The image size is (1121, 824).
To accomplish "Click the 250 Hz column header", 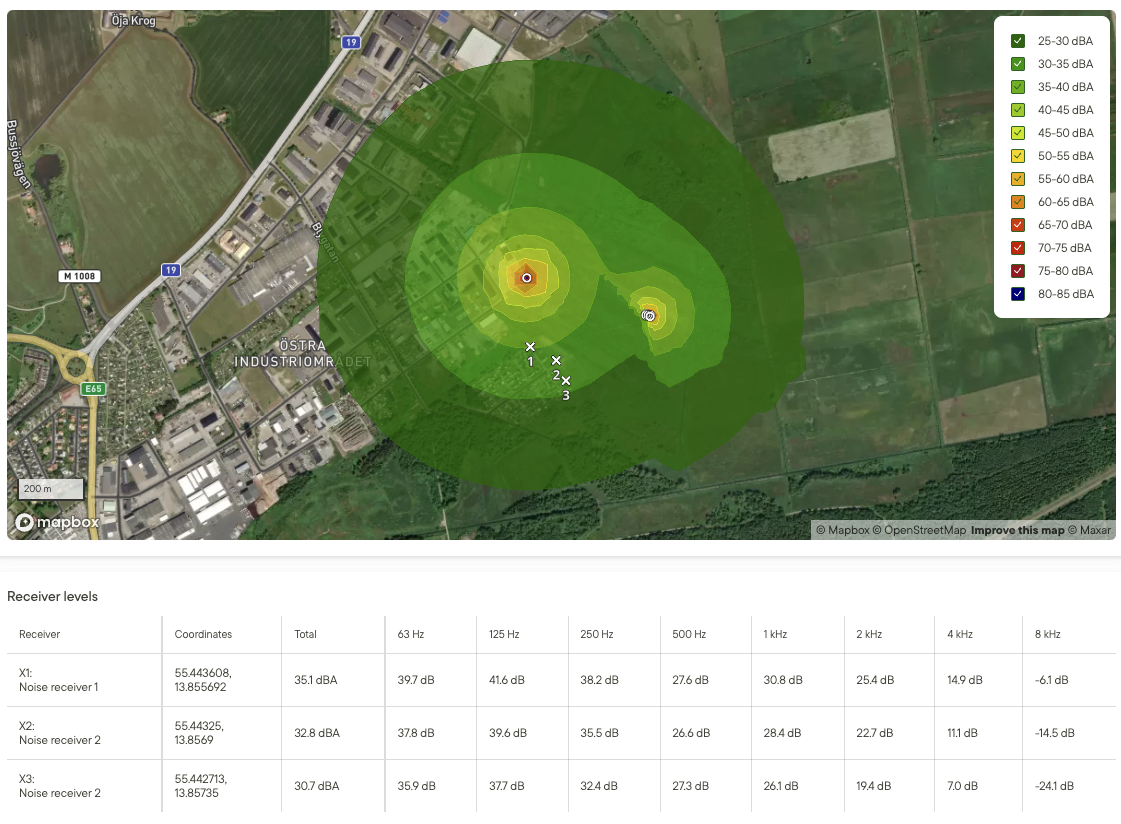I will point(597,634).
